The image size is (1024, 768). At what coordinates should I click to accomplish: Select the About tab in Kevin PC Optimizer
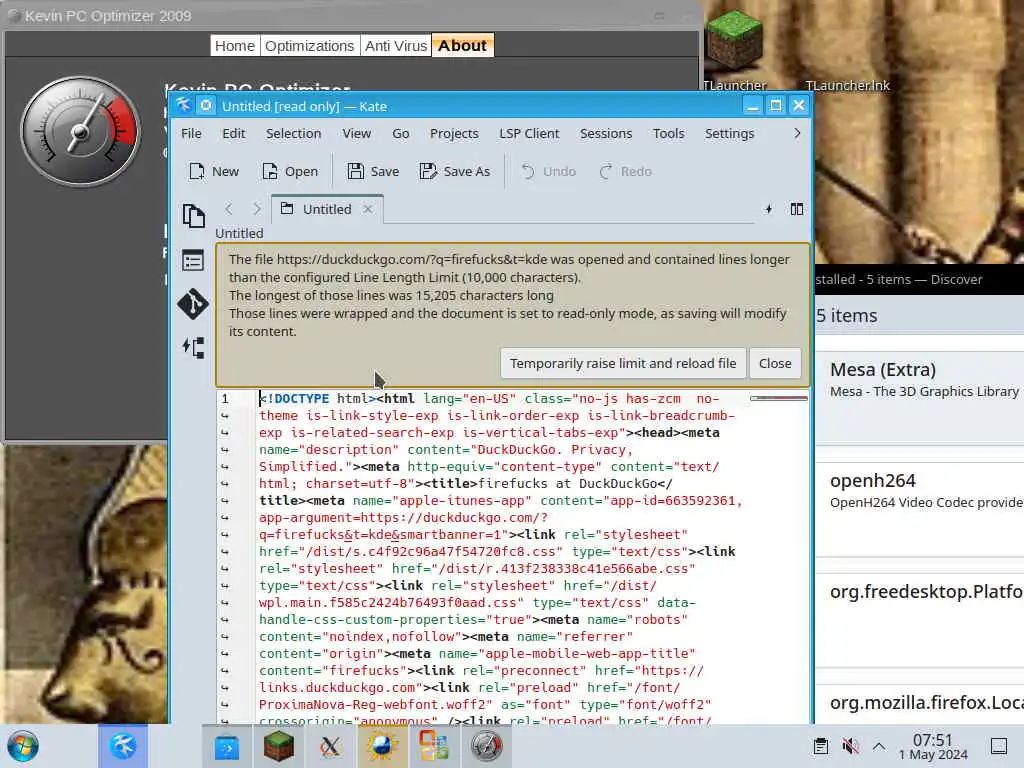tap(462, 46)
